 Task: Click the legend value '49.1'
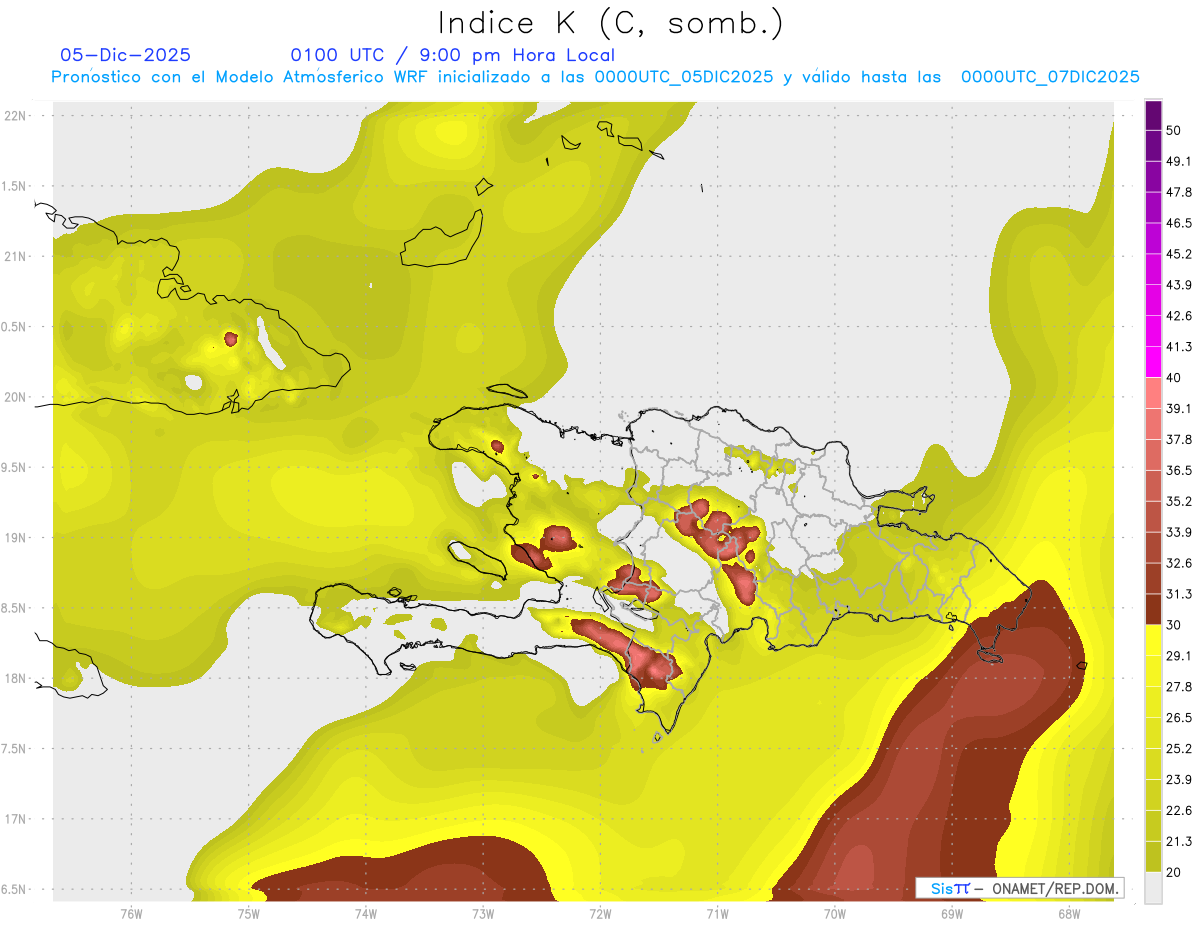(1178, 161)
